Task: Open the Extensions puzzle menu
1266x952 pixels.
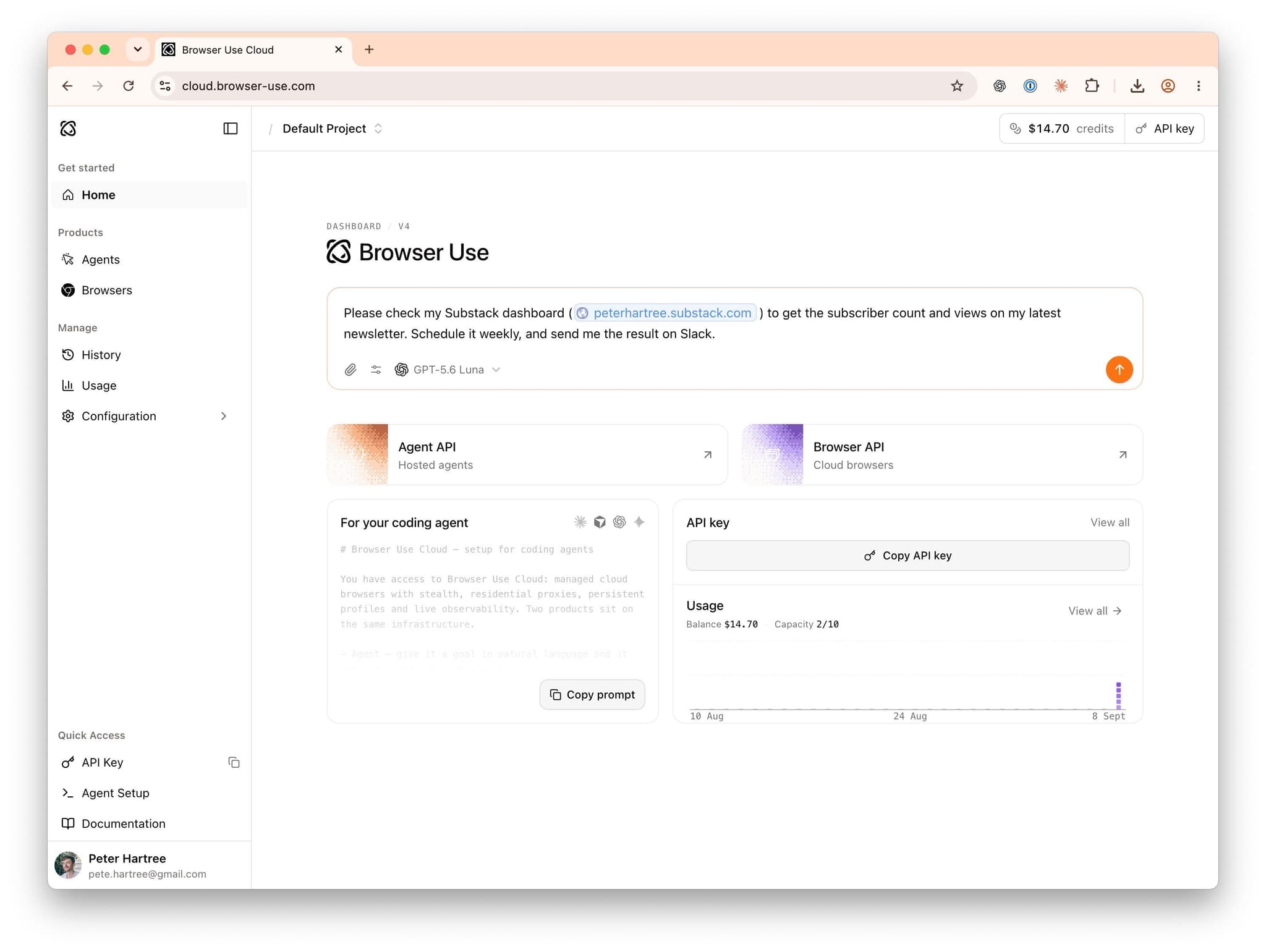Action: tap(1092, 86)
